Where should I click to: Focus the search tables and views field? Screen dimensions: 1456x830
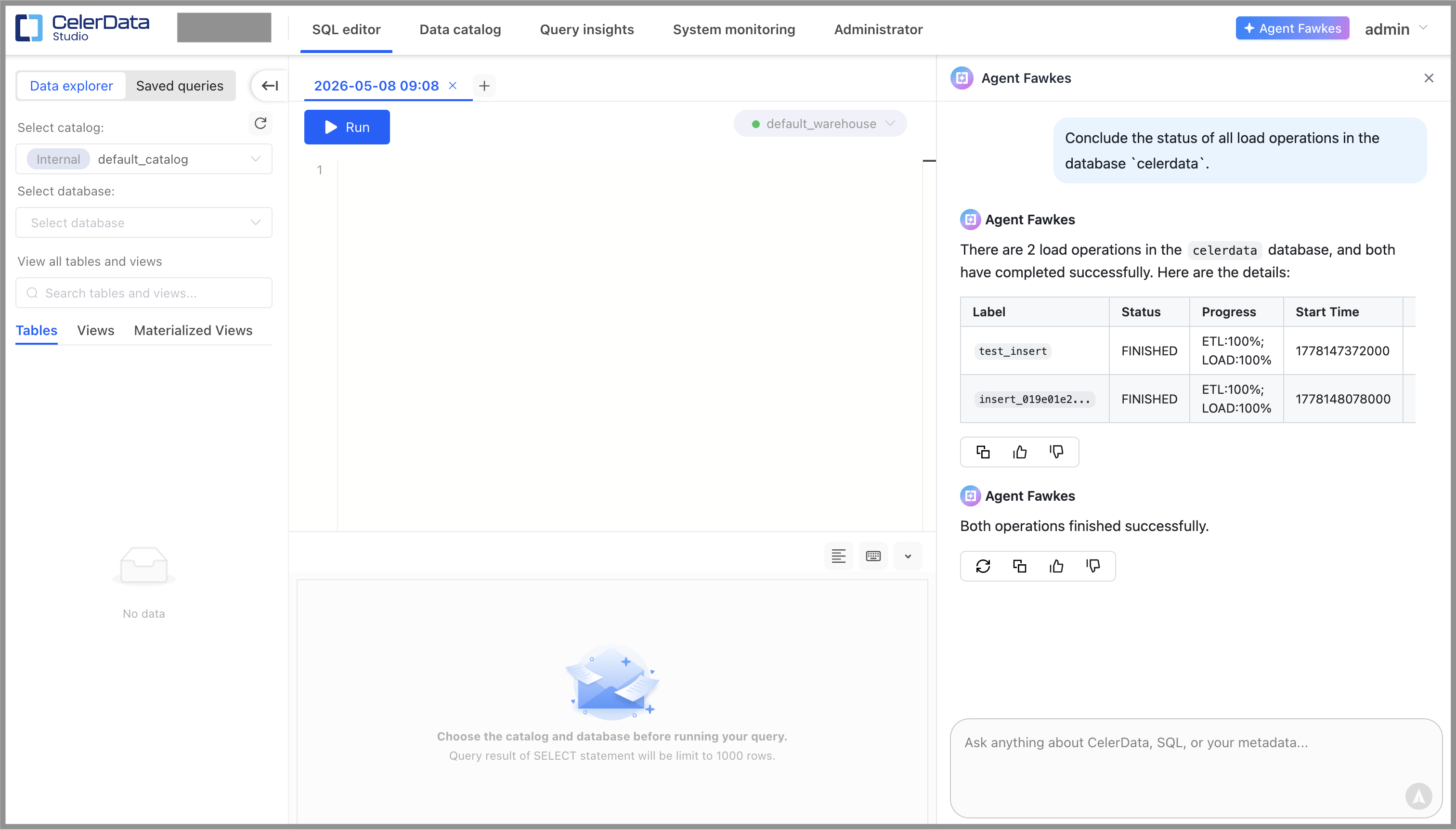click(143, 292)
